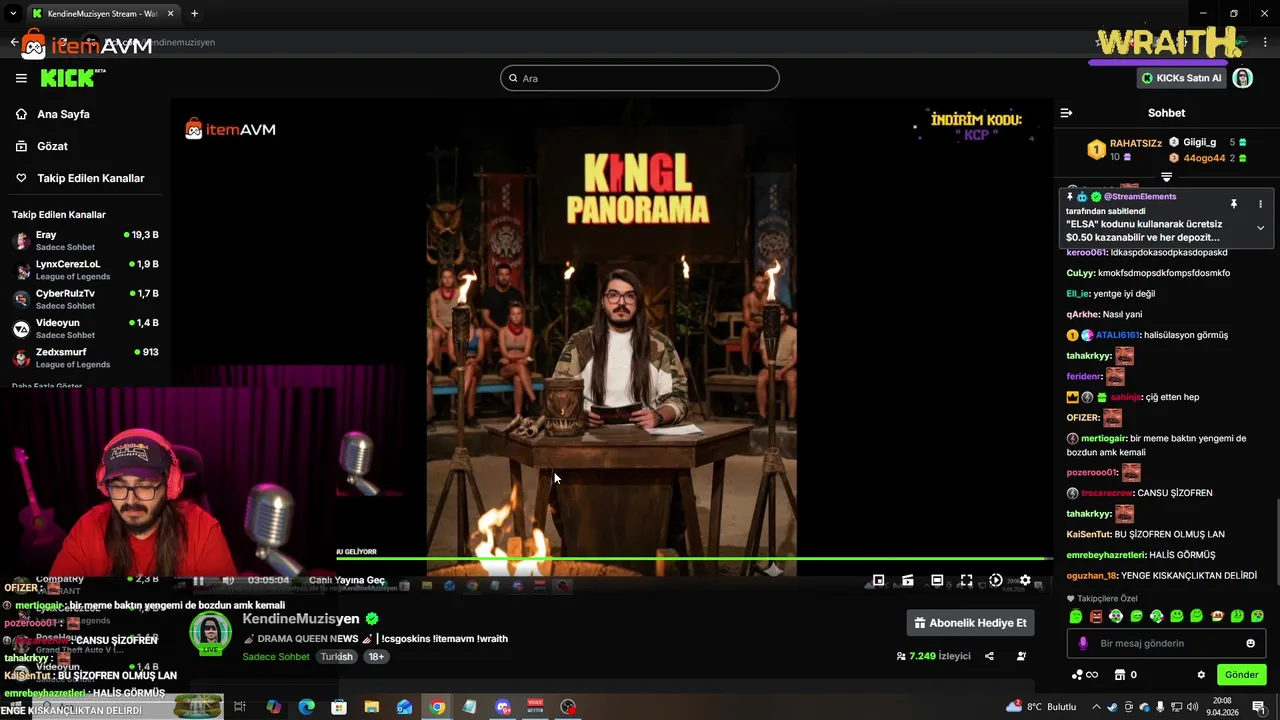Screen dimensions: 1280x720
Task: Click the KICKs Satın Al button
Action: coord(1182,78)
